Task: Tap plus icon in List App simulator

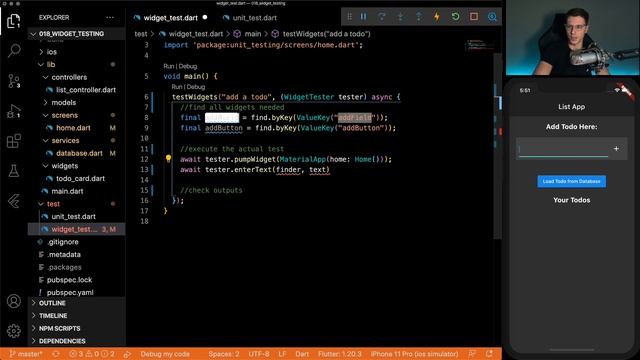Action: coord(616,149)
